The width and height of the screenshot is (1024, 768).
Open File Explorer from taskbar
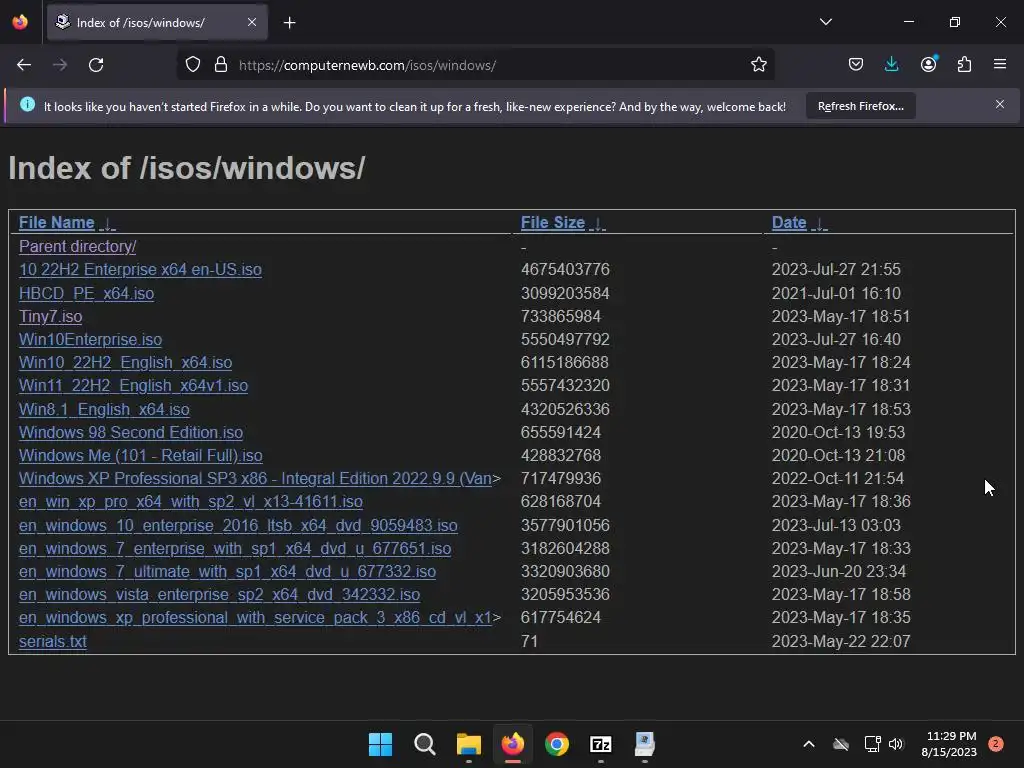[468, 744]
